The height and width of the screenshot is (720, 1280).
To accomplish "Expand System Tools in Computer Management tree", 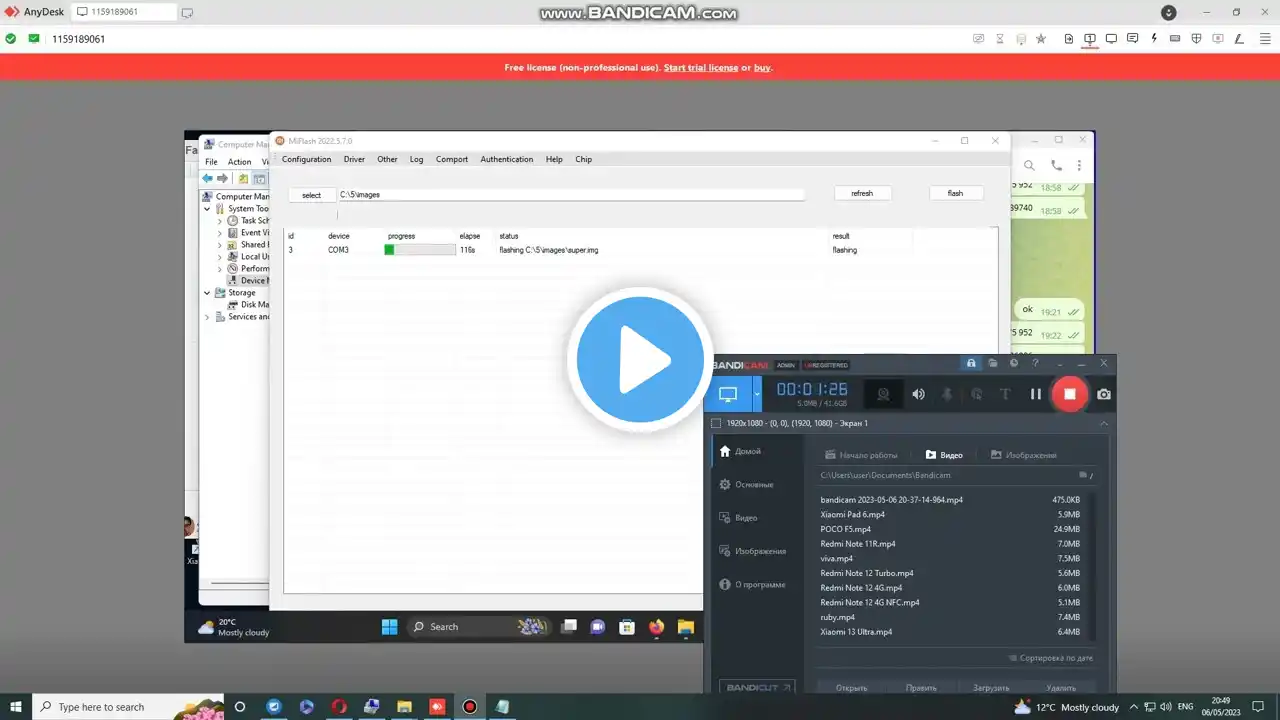I will pos(208,209).
